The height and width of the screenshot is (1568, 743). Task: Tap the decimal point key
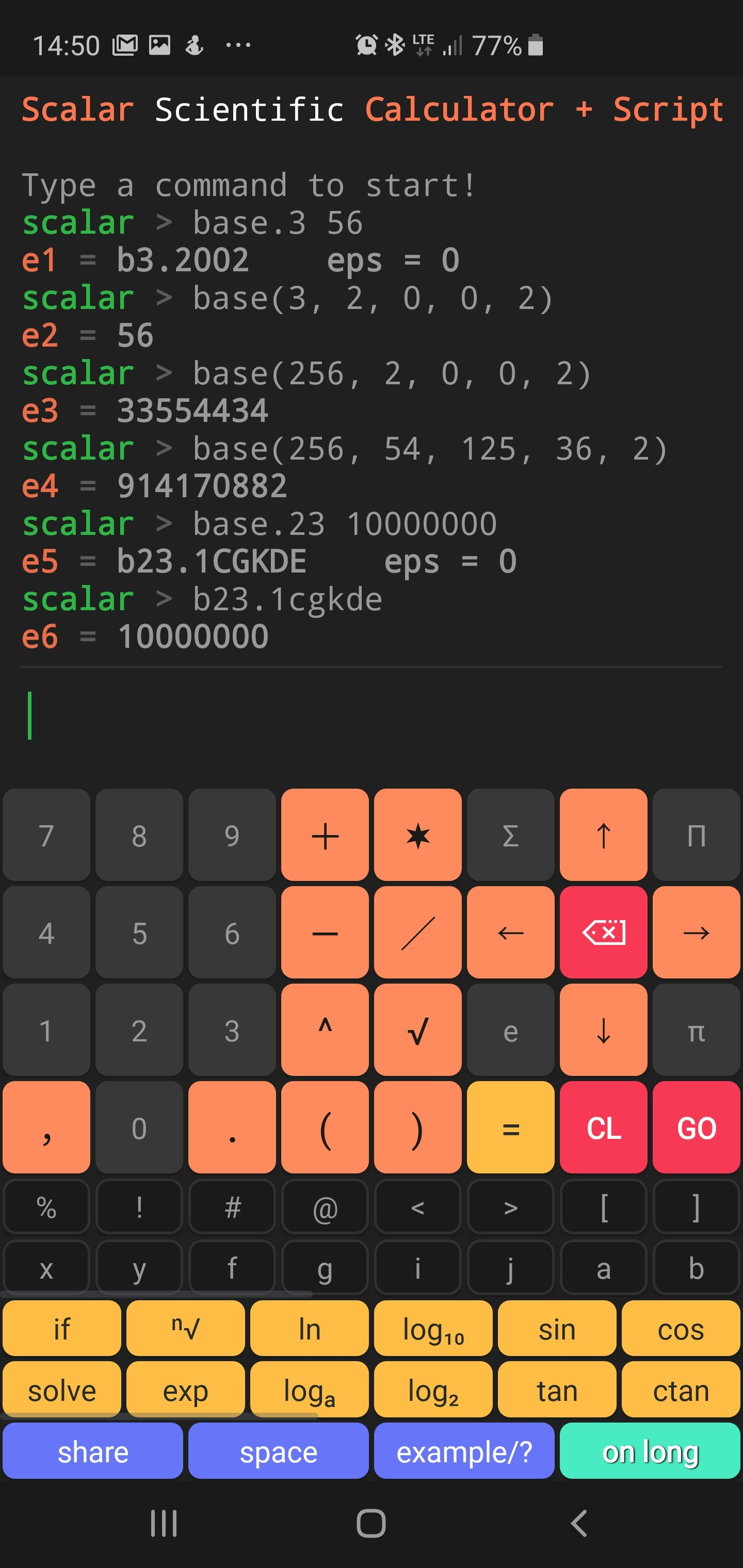[232, 1126]
